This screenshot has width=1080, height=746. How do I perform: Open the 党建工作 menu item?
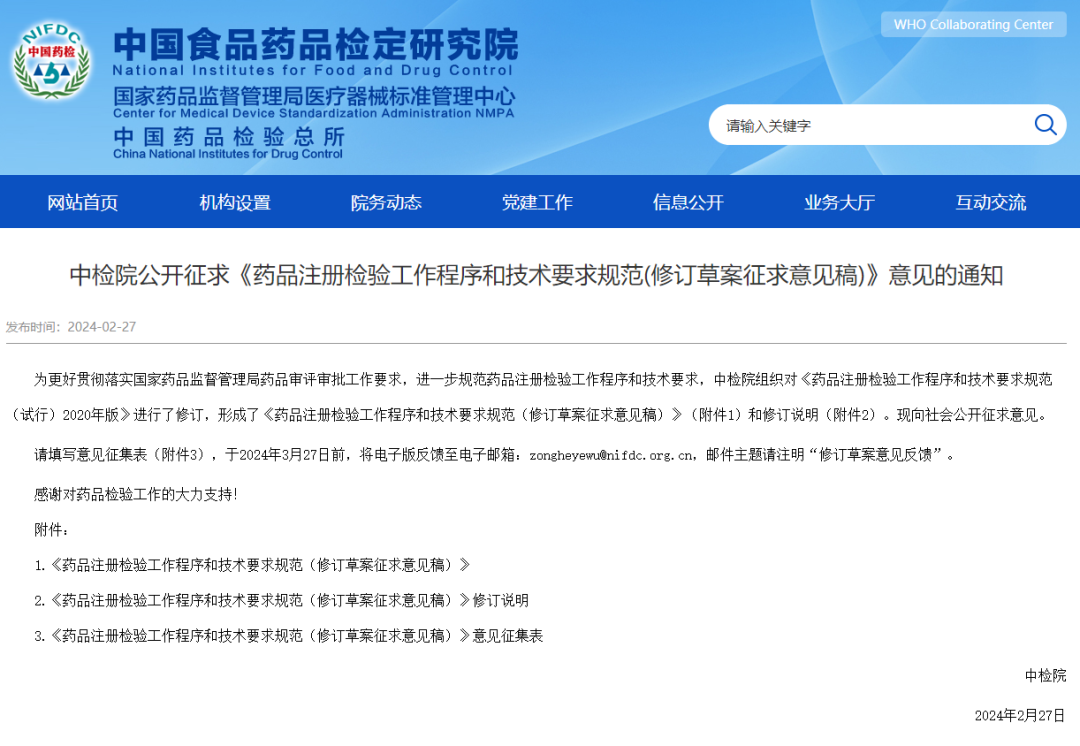(x=537, y=203)
